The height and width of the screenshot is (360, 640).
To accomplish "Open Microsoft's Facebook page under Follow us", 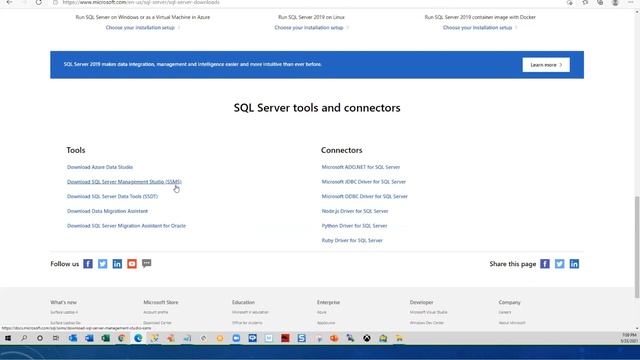I will tap(88, 264).
